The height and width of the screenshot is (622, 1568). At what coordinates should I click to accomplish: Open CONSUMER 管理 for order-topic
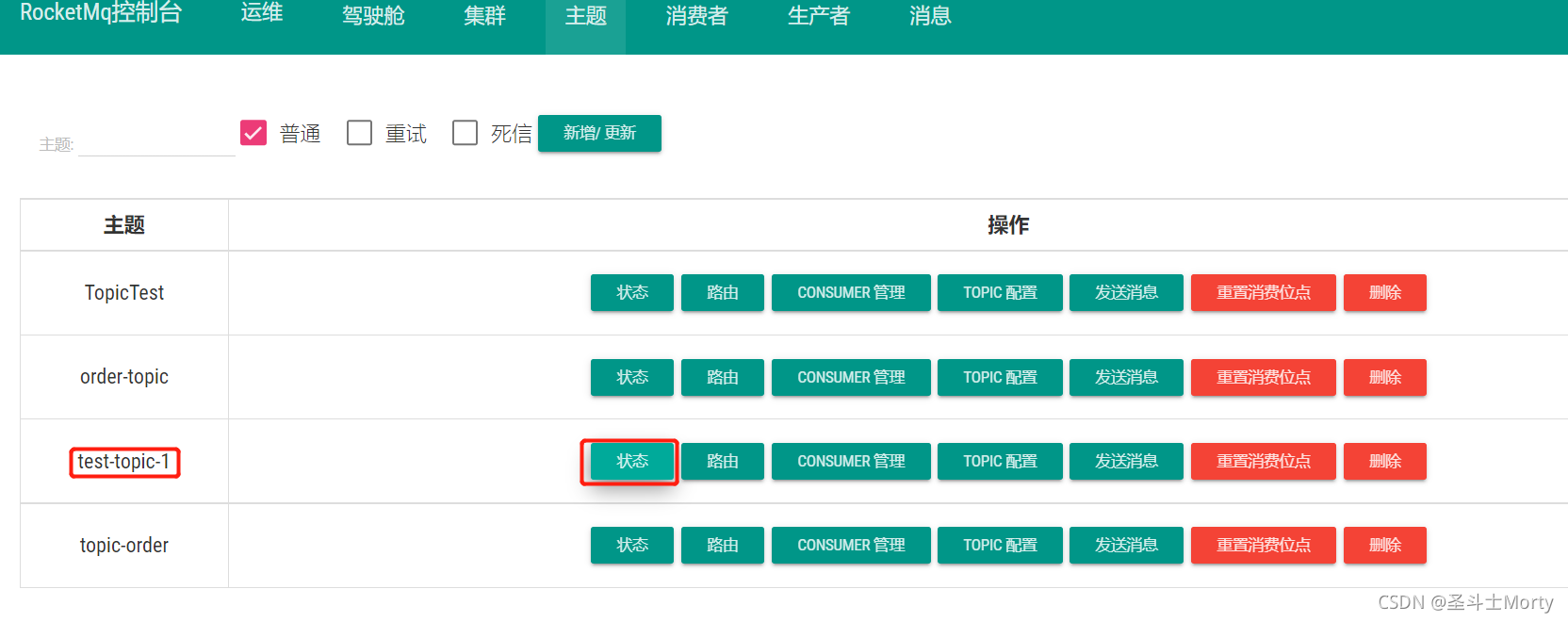pos(851,377)
